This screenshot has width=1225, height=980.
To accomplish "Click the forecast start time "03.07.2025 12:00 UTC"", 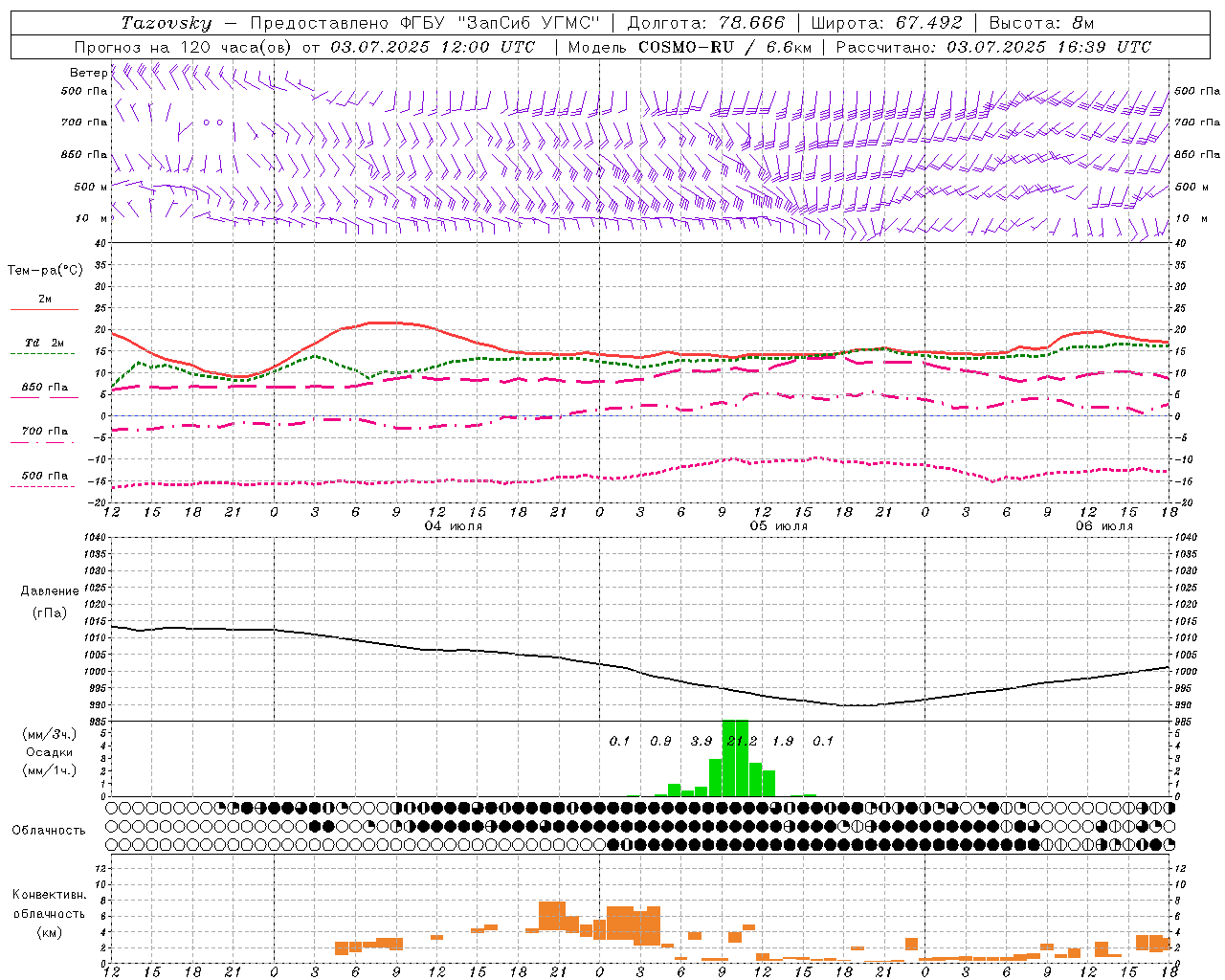I will tap(433, 47).
